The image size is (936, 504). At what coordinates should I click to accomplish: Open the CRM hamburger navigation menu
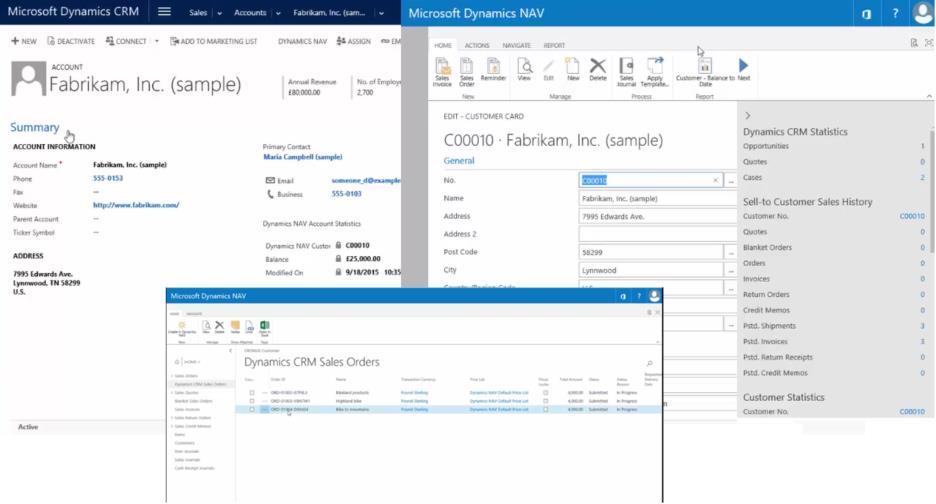(x=164, y=12)
